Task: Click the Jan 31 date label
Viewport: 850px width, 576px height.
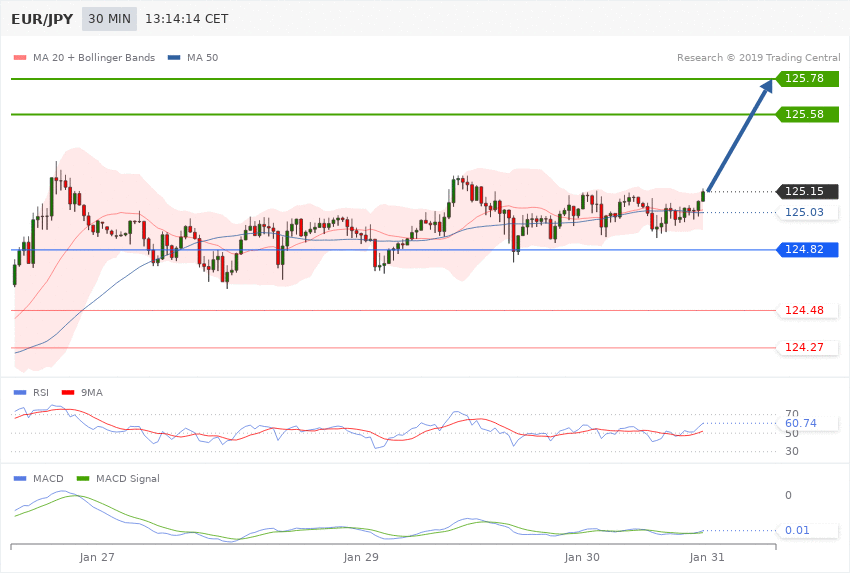Action: (x=707, y=558)
